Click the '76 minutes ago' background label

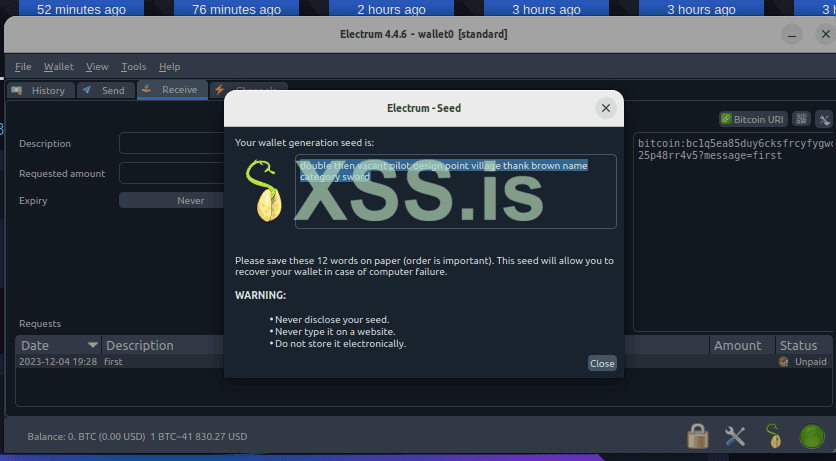[x=237, y=8]
